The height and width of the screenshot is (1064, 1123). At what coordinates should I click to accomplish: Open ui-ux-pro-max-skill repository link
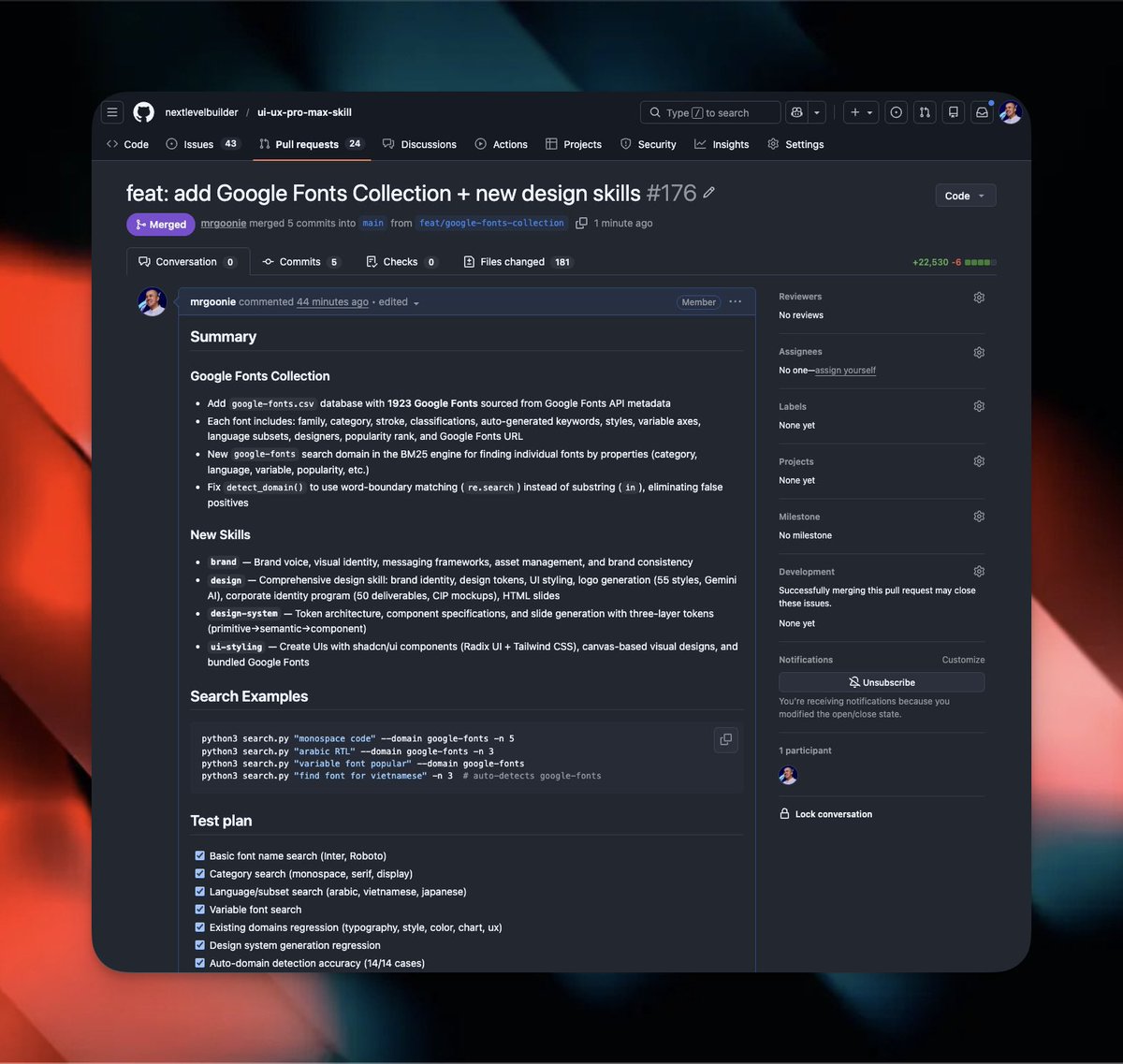[x=304, y=112]
